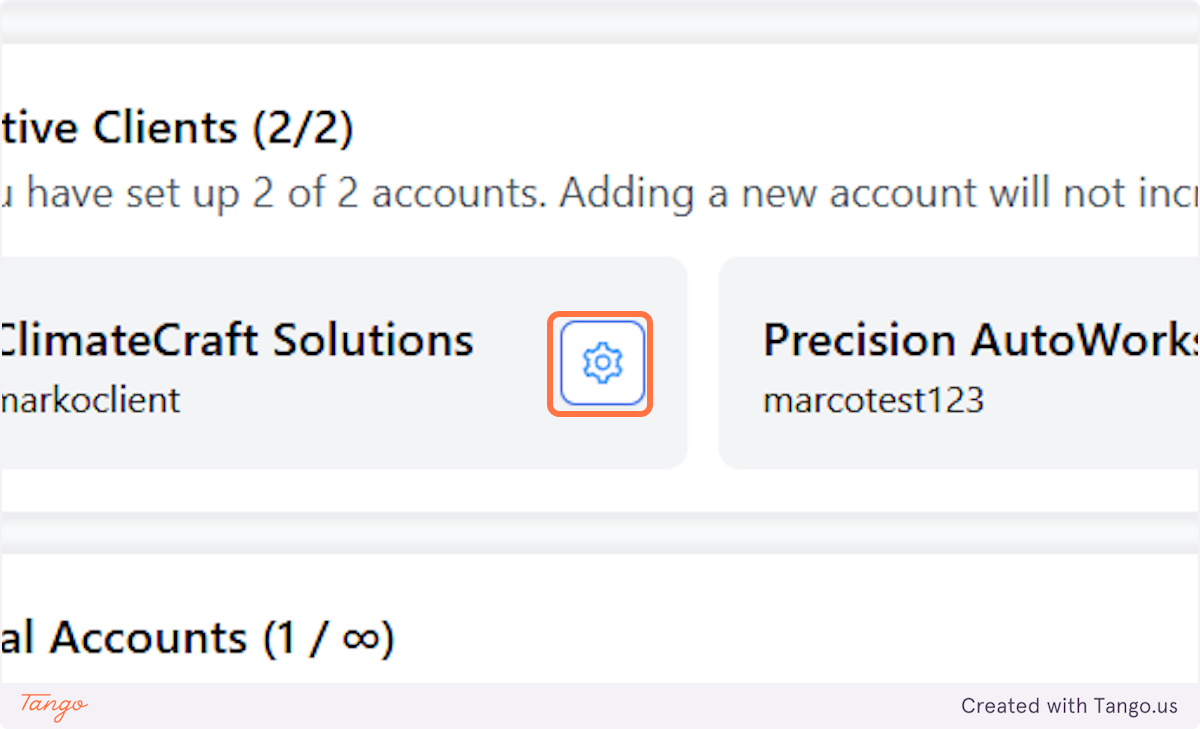Click the marcotest123 username label
1200x729 pixels.
[x=874, y=399]
